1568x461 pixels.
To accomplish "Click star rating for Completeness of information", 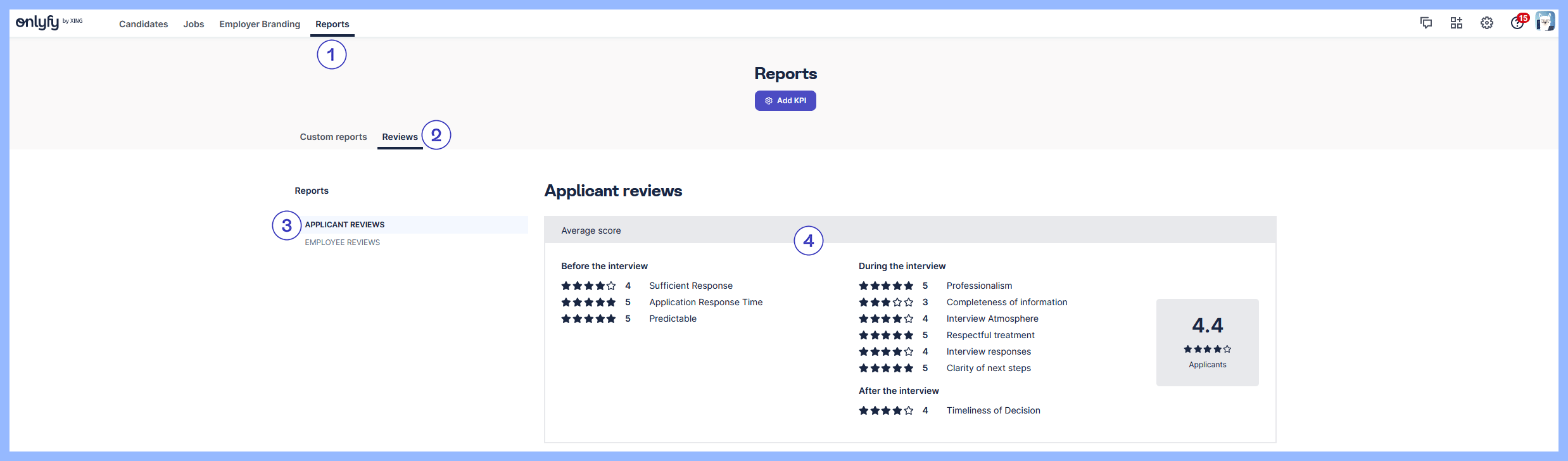I will point(886,303).
